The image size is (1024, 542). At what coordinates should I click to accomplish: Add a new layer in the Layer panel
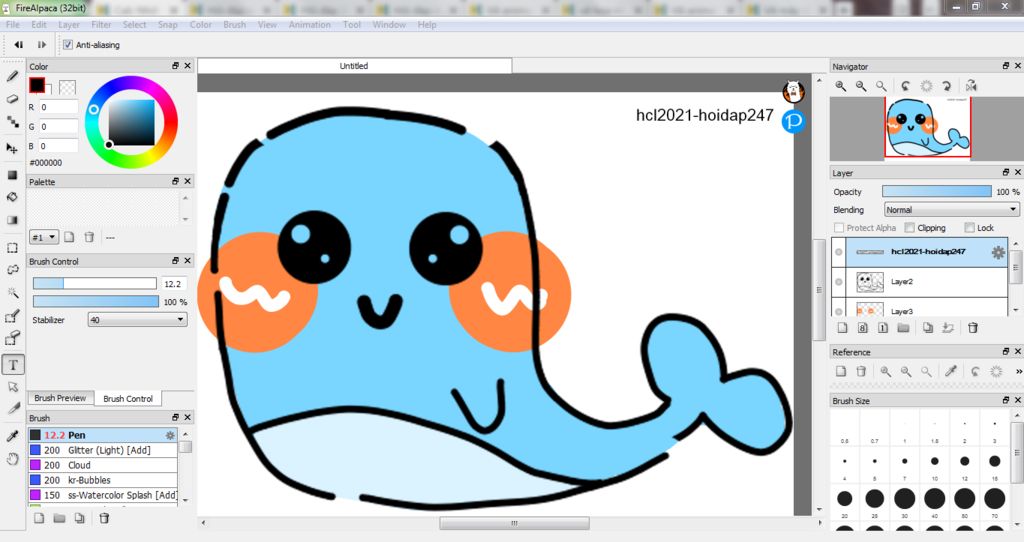842,328
